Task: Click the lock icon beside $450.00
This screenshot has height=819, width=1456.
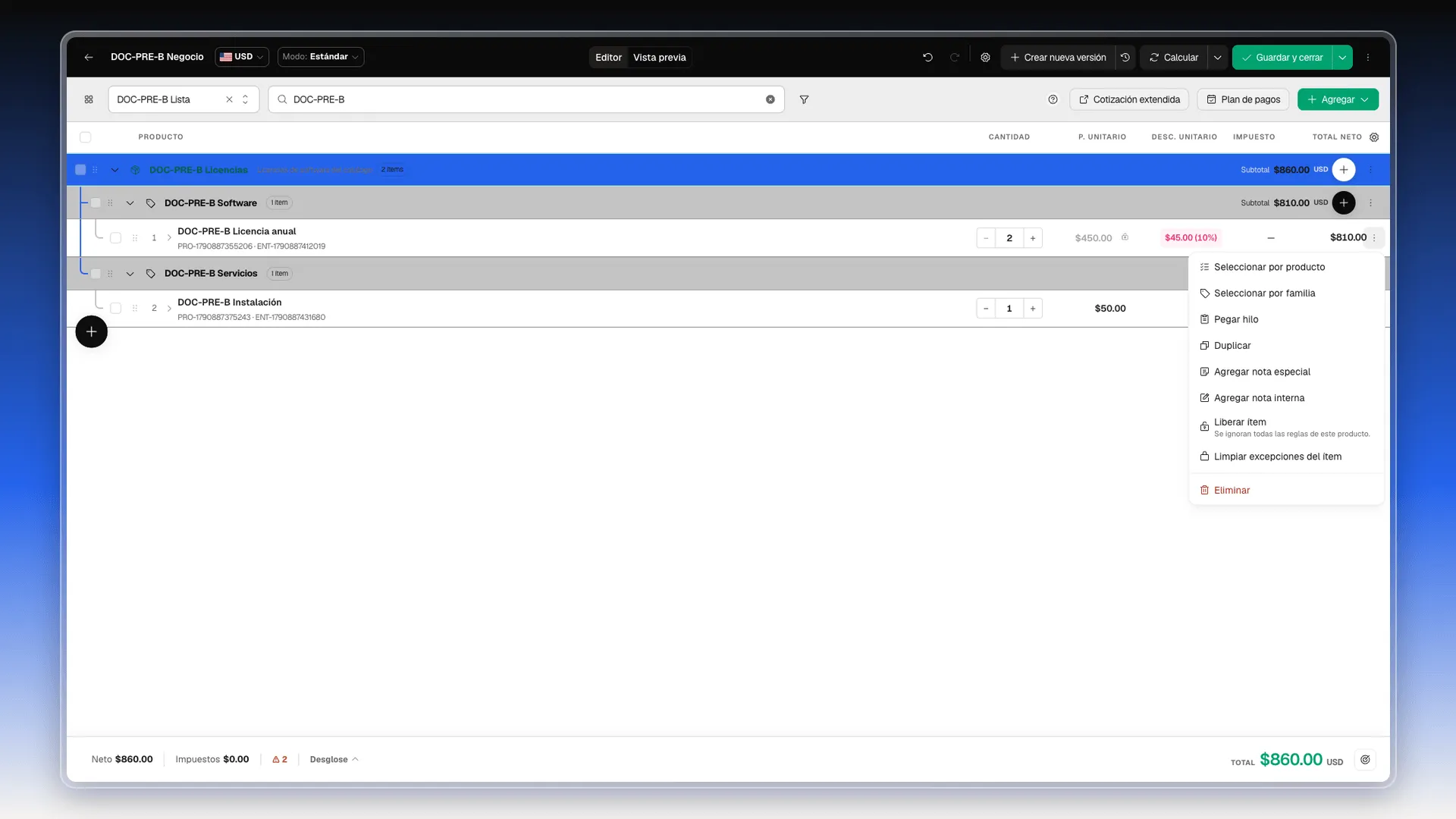Action: click(x=1125, y=237)
